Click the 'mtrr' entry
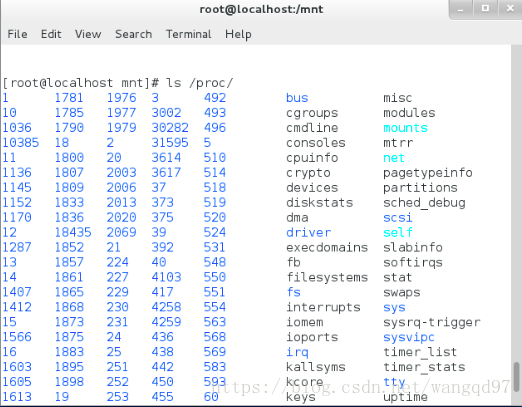 tap(398, 143)
